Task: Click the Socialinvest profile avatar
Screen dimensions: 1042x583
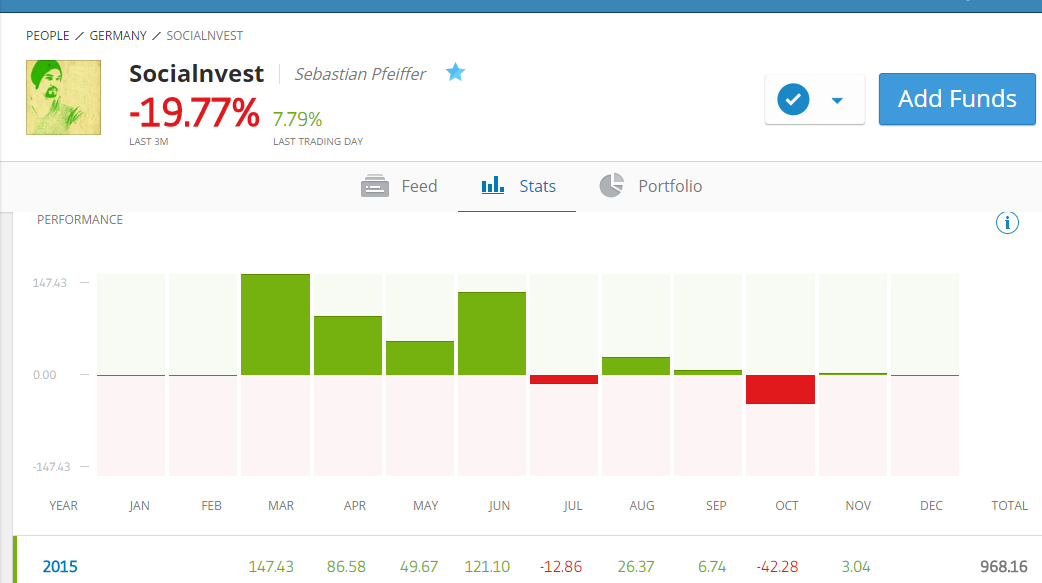Action: (63, 97)
